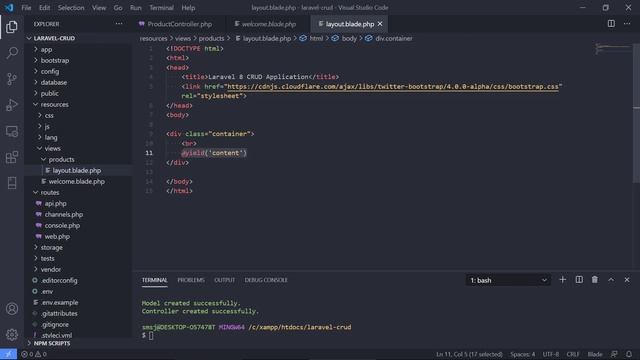Expand the database folder
Screen dimensions: 640x360
click(x=53, y=82)
